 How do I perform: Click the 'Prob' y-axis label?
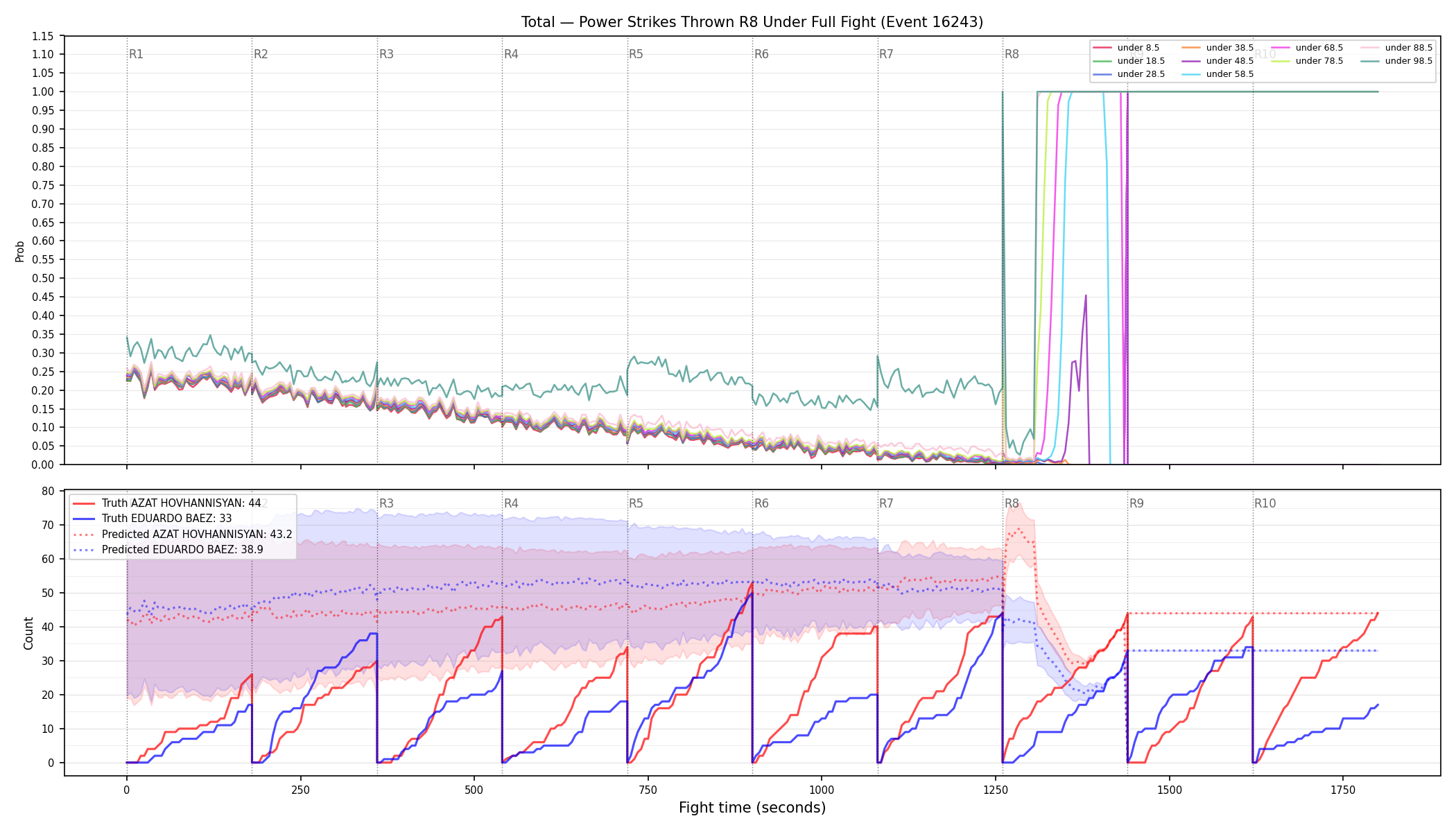pyautogui.click(x=19, y=251)
